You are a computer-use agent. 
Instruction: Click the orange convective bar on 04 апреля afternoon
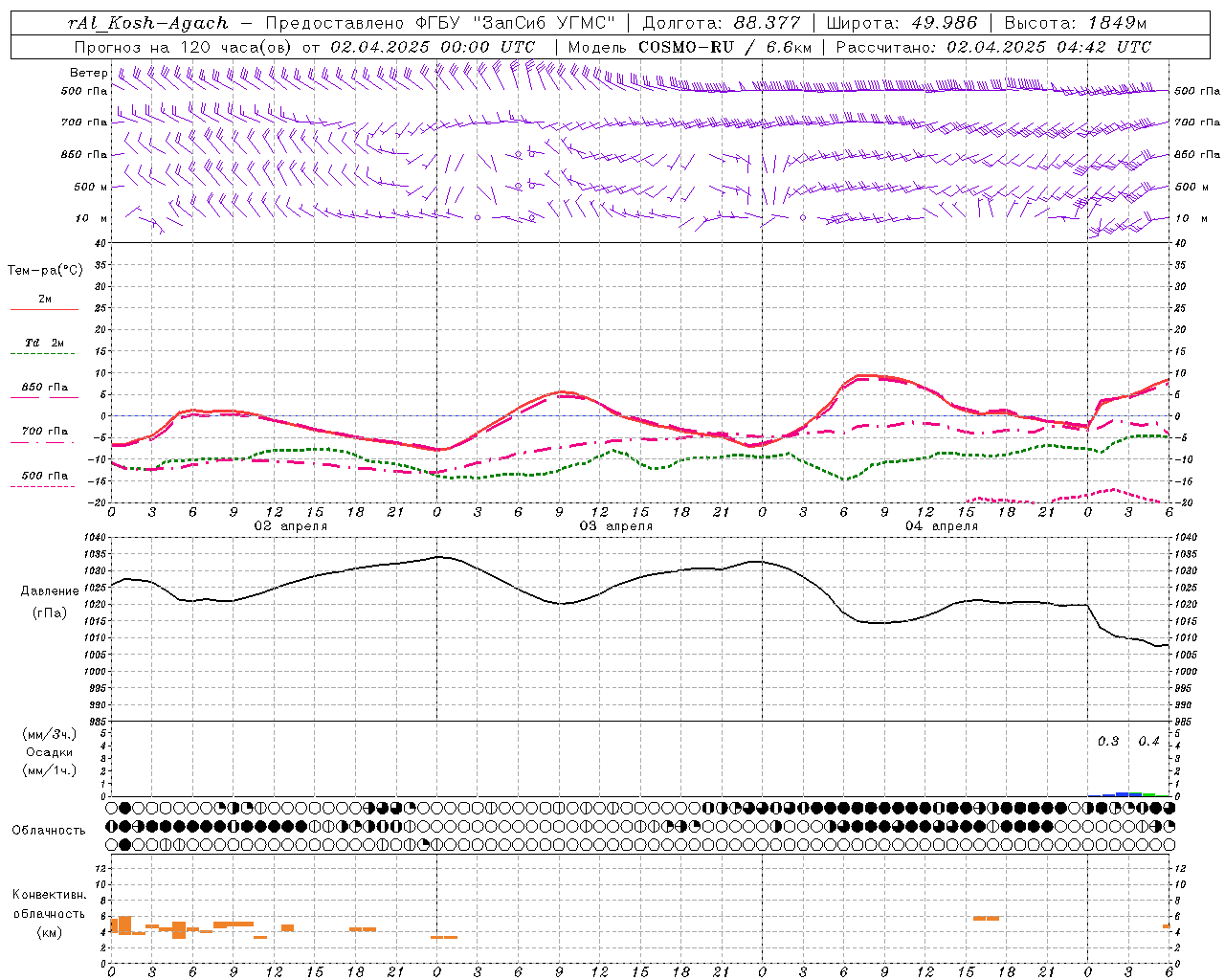pyautogui.click(x=986, y=919)
